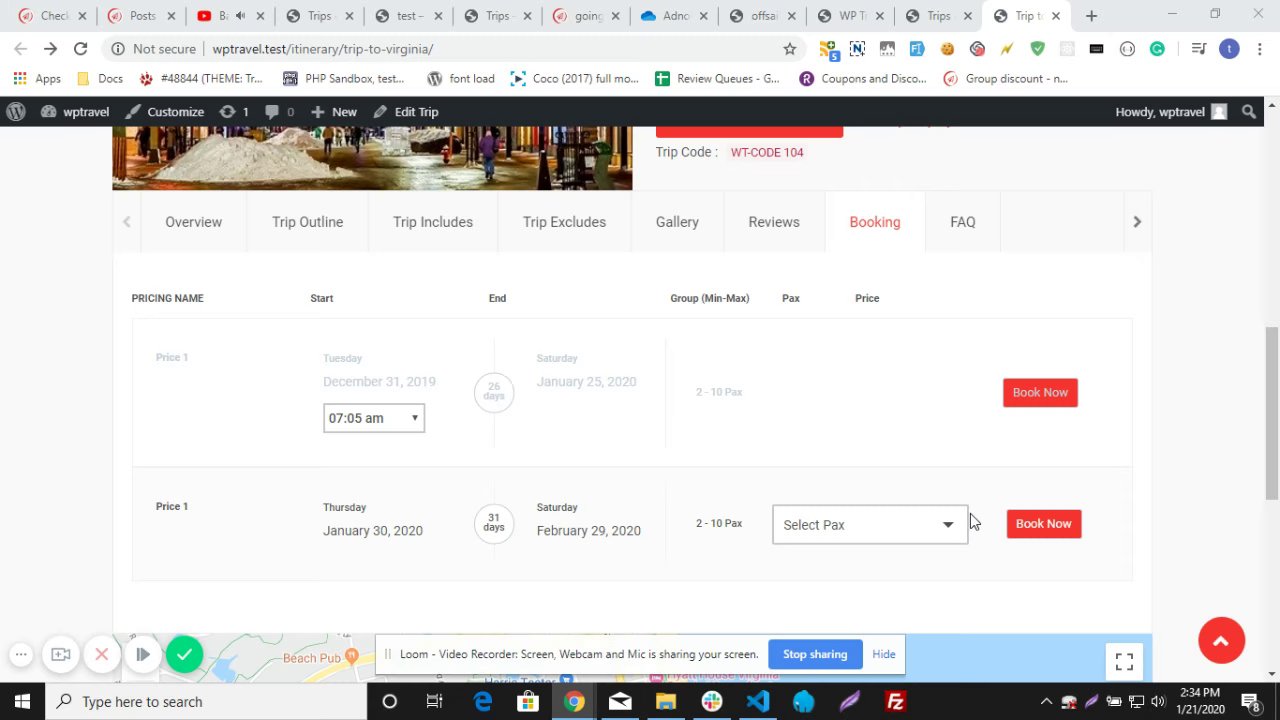Open the WordPress logo menu in admin bar
The width and height of the screenshot is (1280, 720).
click(x=16, y=112)
